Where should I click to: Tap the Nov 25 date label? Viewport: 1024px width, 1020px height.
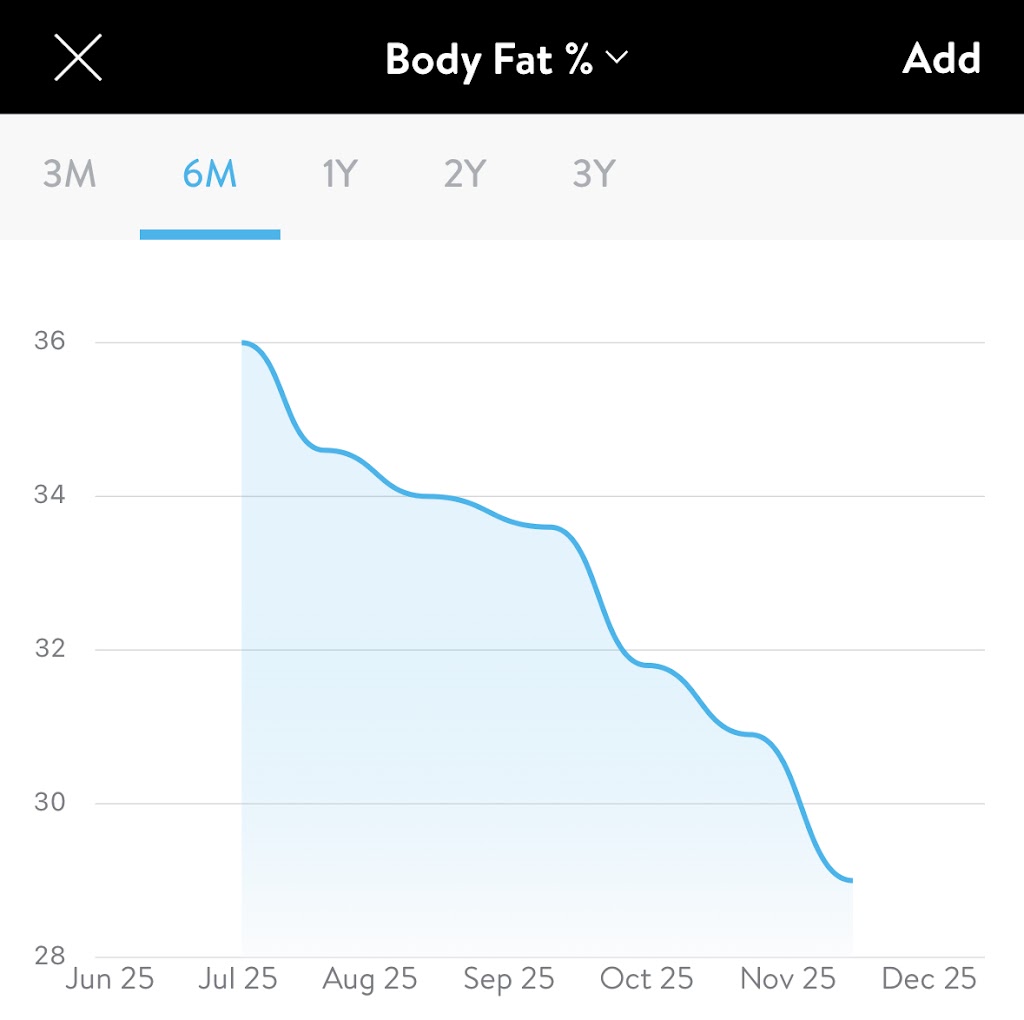pos(787,978)
